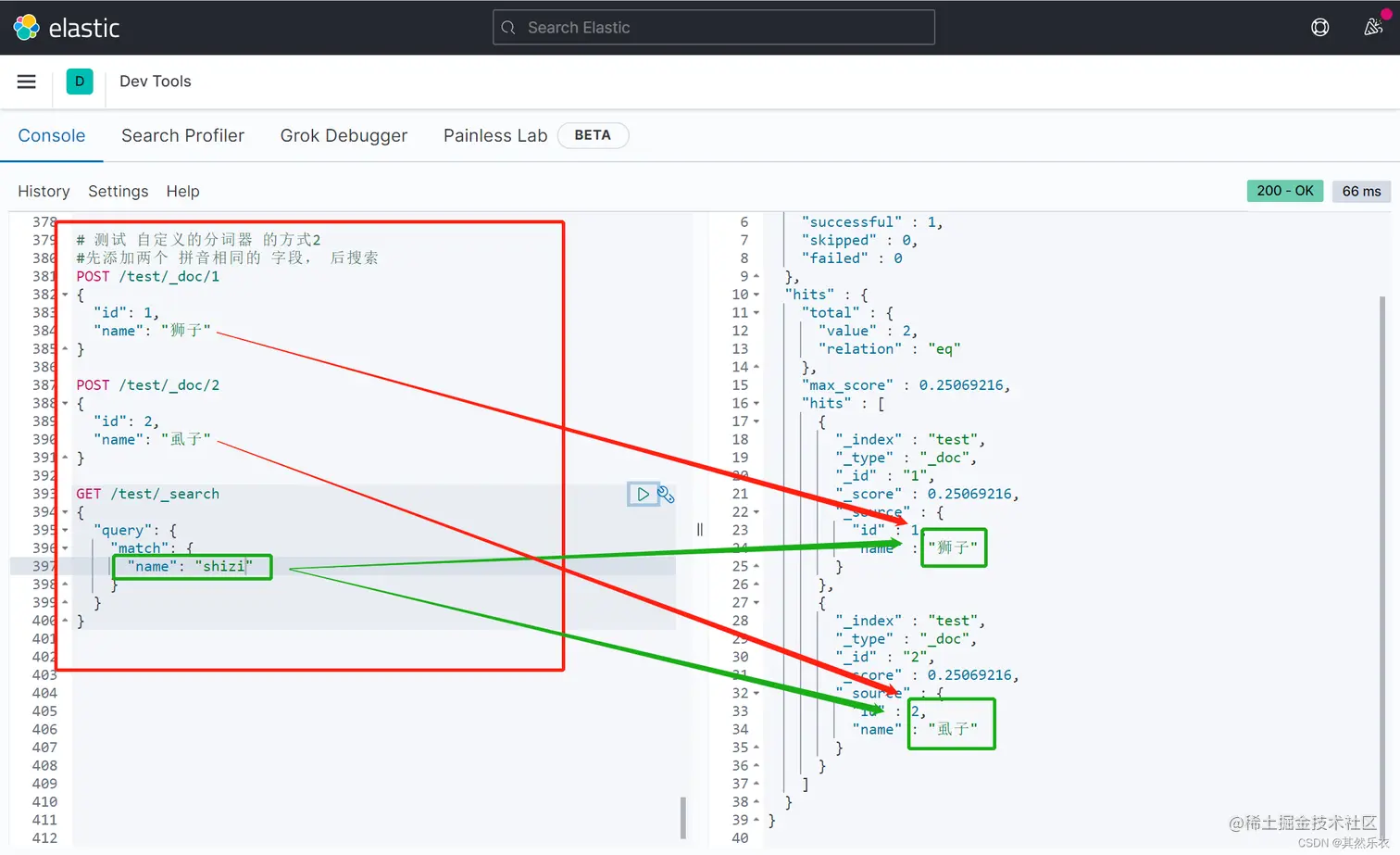The image size is (1400, 855).
Task: Collapse first hit at output line 17
Action: pyautogui.click(x=756, y=421)
